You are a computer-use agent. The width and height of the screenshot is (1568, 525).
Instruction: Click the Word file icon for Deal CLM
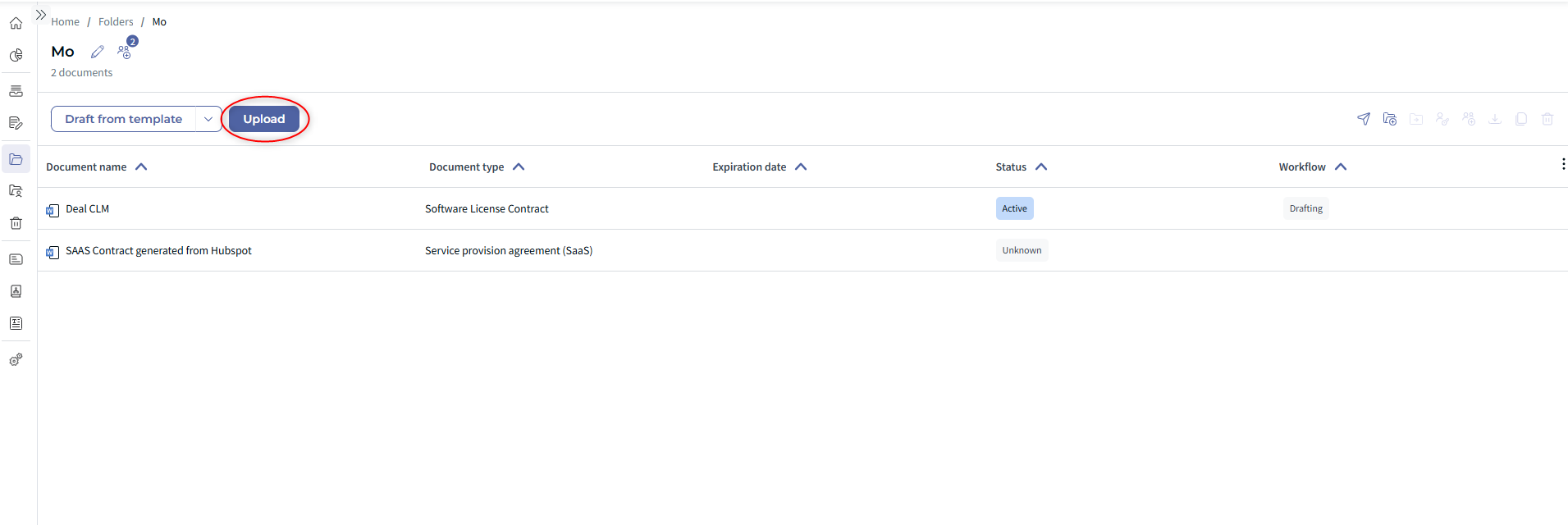click(x=53, y=210)
